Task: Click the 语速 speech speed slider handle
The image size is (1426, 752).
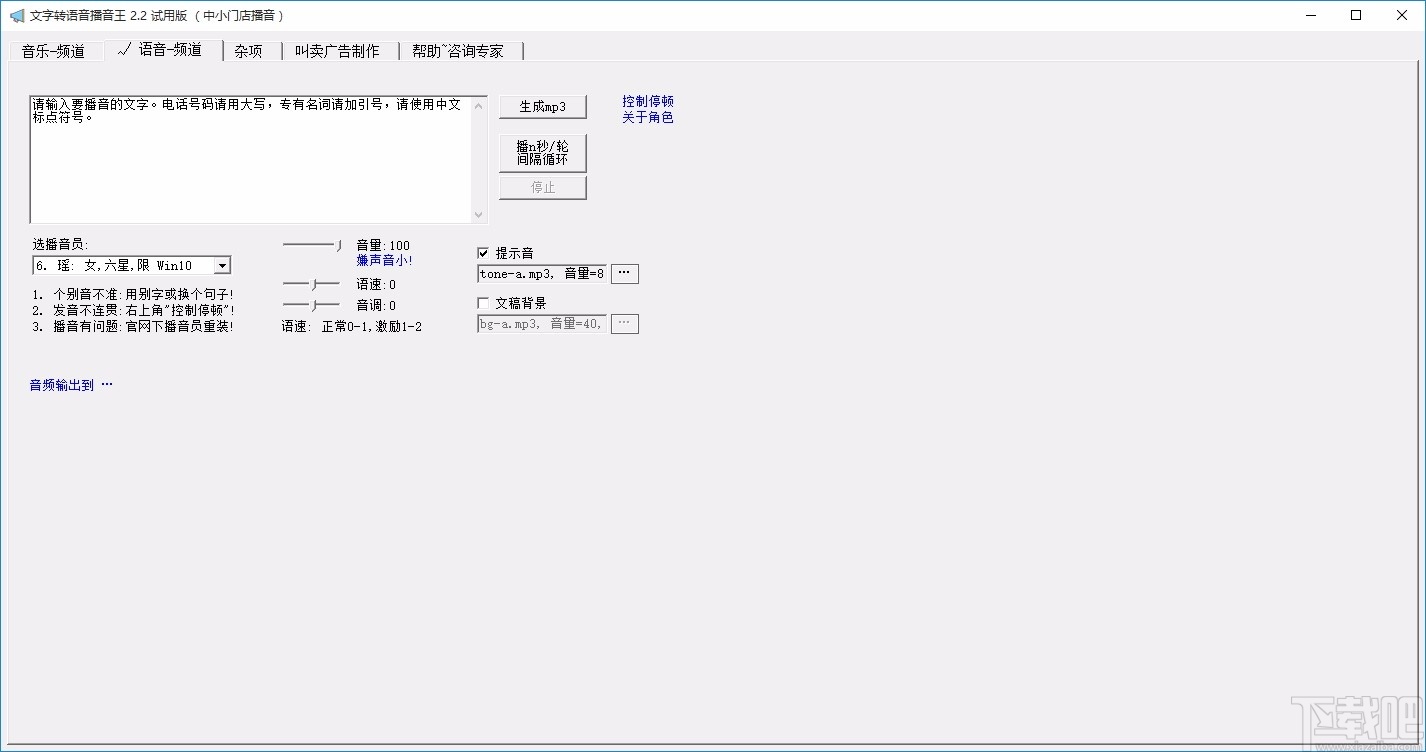Action: [314, 283]
